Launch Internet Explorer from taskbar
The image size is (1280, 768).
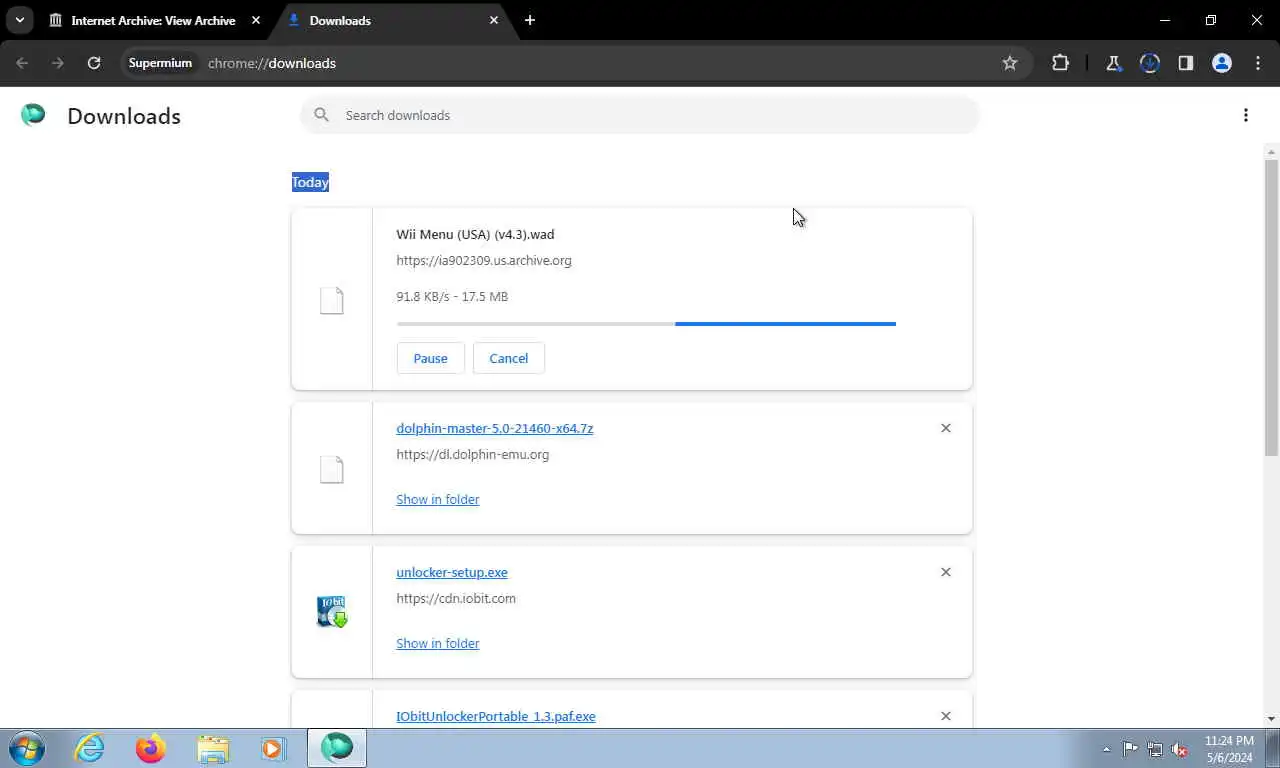tap(89, 748)
